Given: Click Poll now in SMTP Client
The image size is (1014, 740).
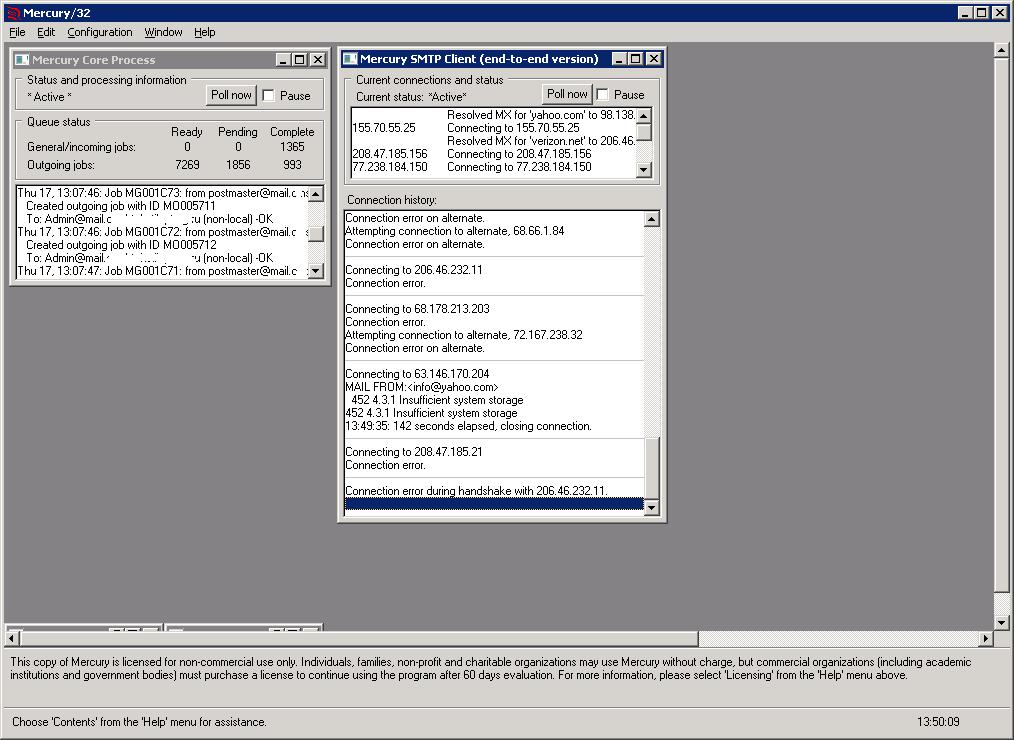Looking at the screenshot, I should (567, 94).
